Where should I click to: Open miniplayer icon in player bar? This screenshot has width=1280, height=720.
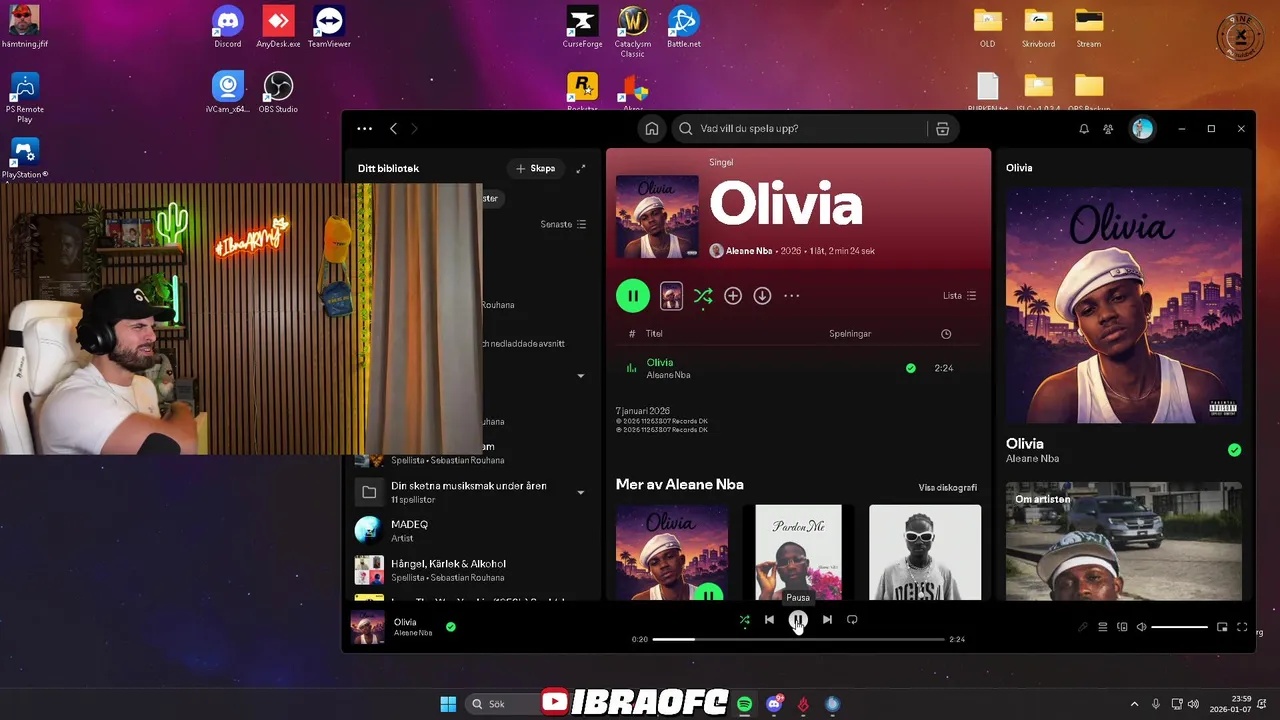[1222, 627]
